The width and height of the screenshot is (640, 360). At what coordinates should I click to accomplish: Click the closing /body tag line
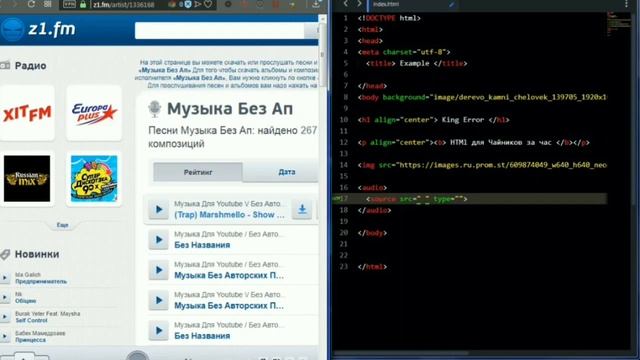372,233
